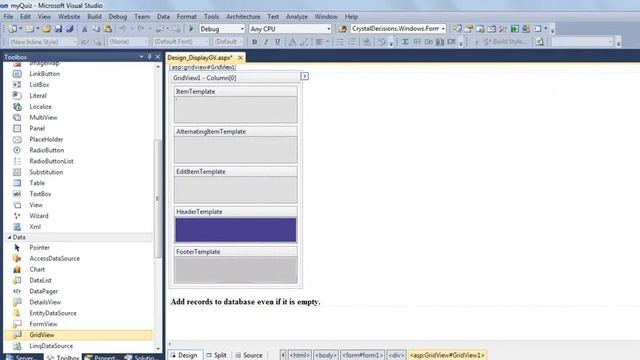Click the <body> tag breadcrumb
Image resolution: width=640 pixels, height=360 pixels.
pos(326,355)
